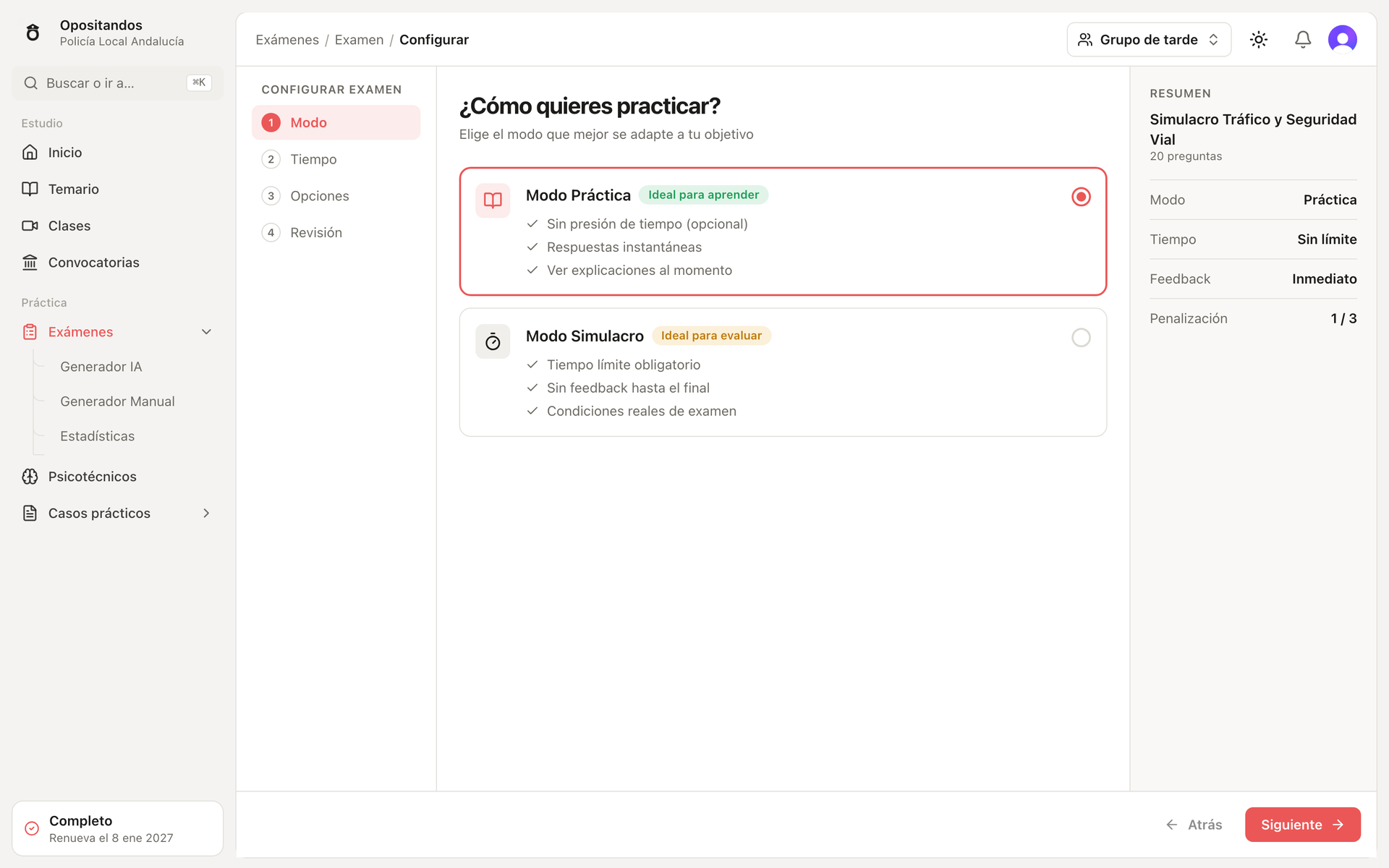Click the Siguiente button
1389x868 pixels.
tap(1302, 825)
